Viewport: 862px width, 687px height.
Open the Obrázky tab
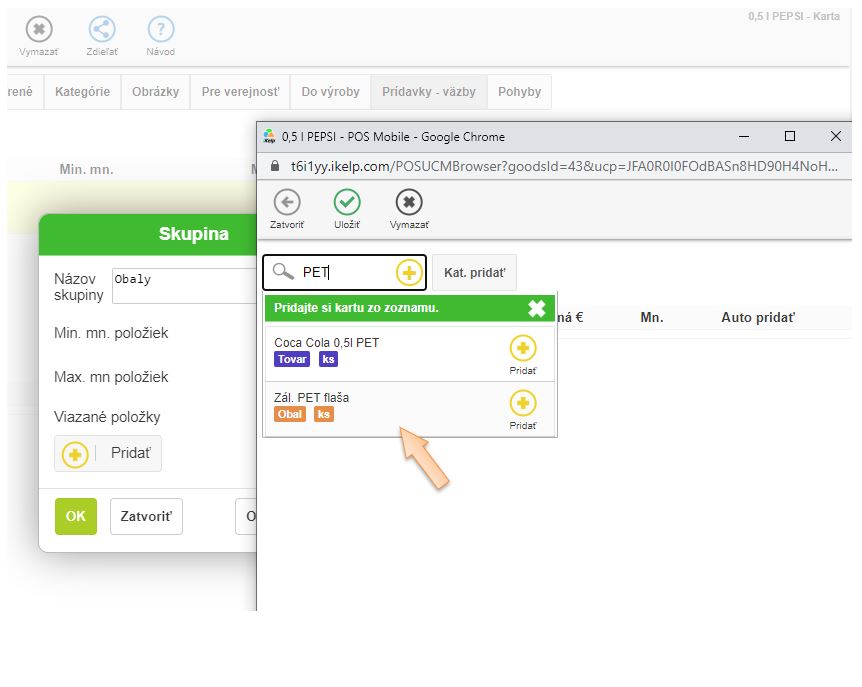point(155,92)
